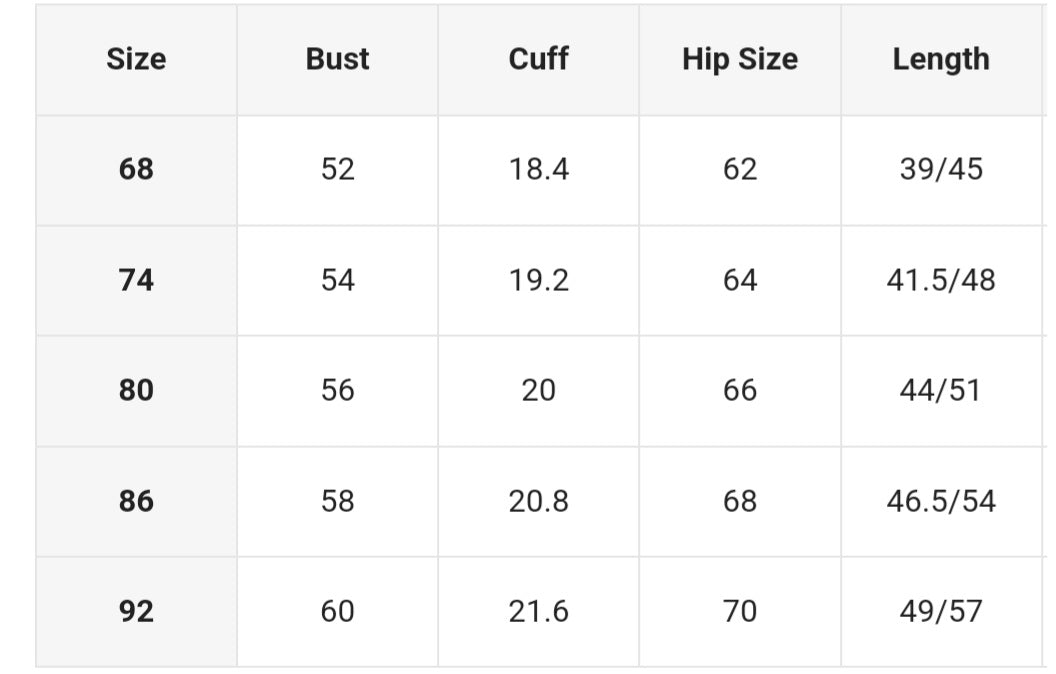Click the Hip Size value 70 cell

point(739,611)
